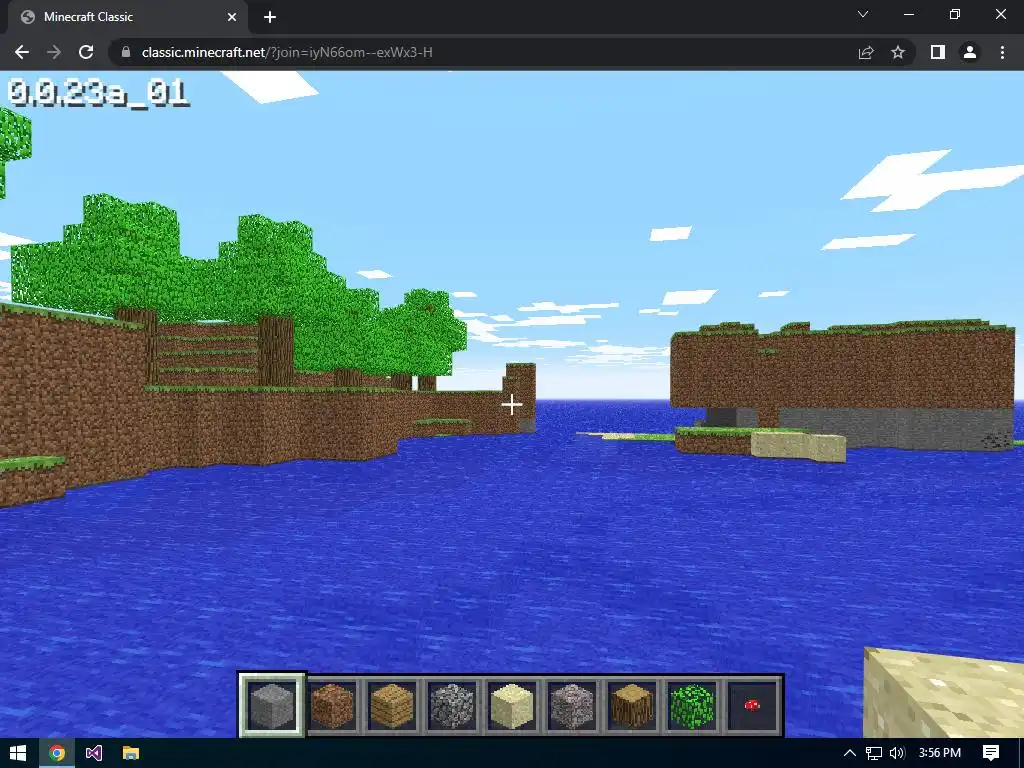Share this page from address bar
The width and height of the screenshot is (1024, 768).
pos(866,52)
